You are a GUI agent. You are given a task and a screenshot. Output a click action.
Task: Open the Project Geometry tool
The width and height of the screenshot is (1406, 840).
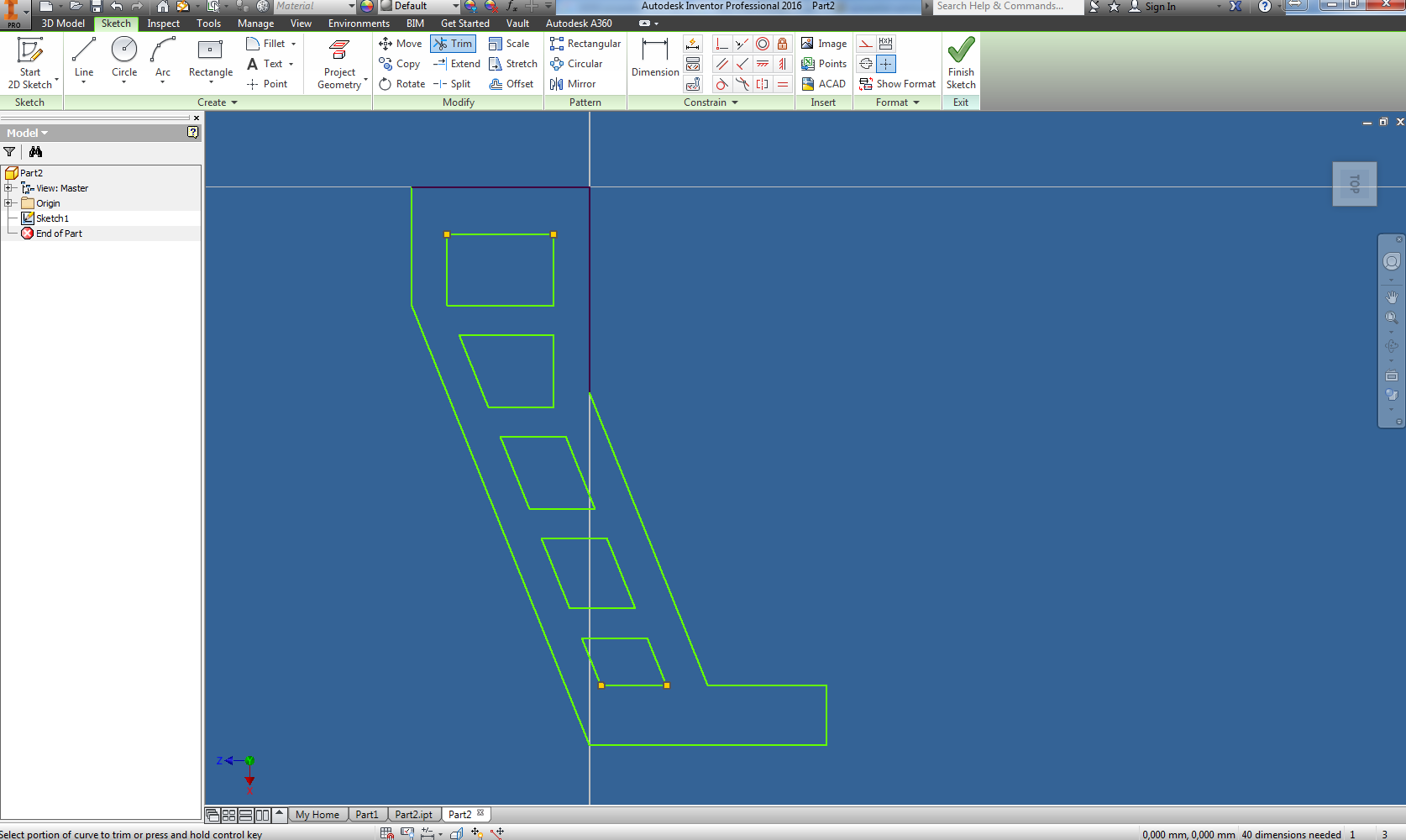340,63
